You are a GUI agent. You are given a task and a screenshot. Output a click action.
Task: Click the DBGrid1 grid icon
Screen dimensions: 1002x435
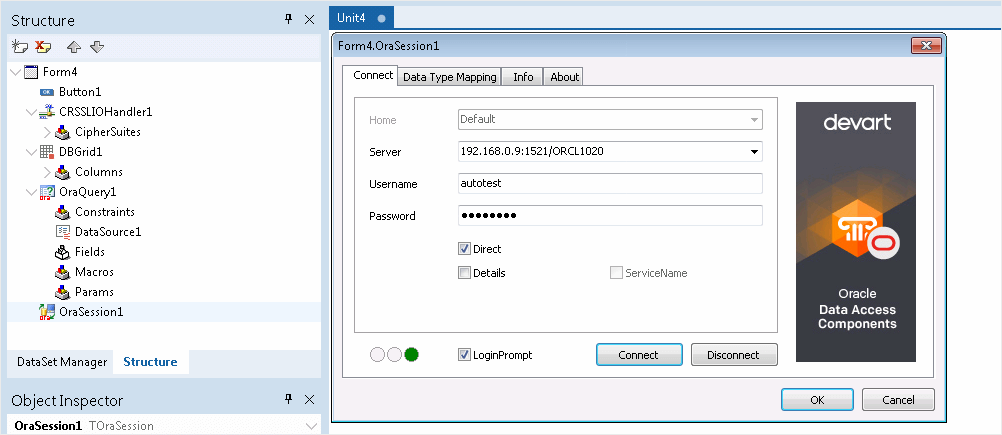(47, 152)
